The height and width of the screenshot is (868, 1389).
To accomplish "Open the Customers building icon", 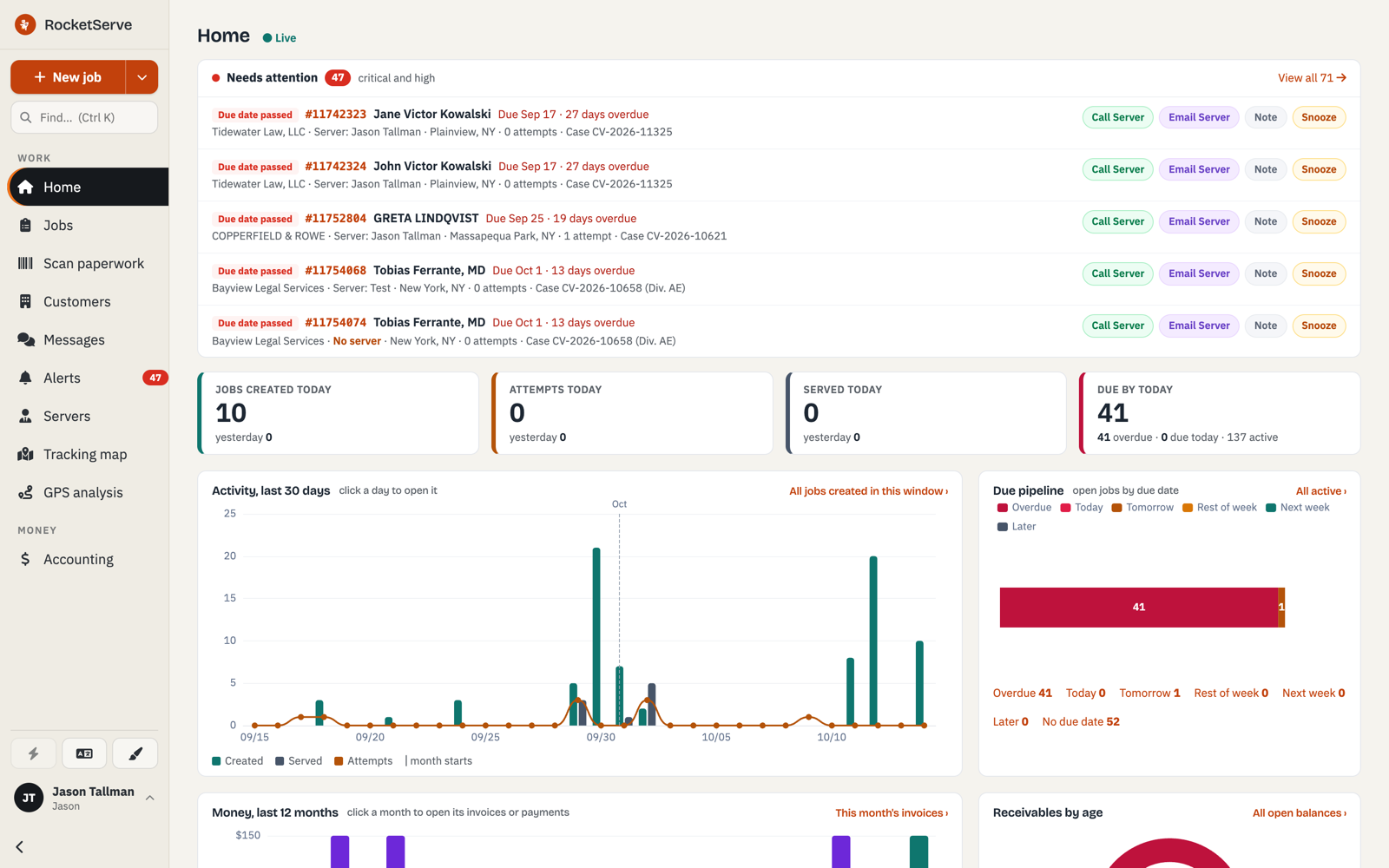I will tap(25, 301).
